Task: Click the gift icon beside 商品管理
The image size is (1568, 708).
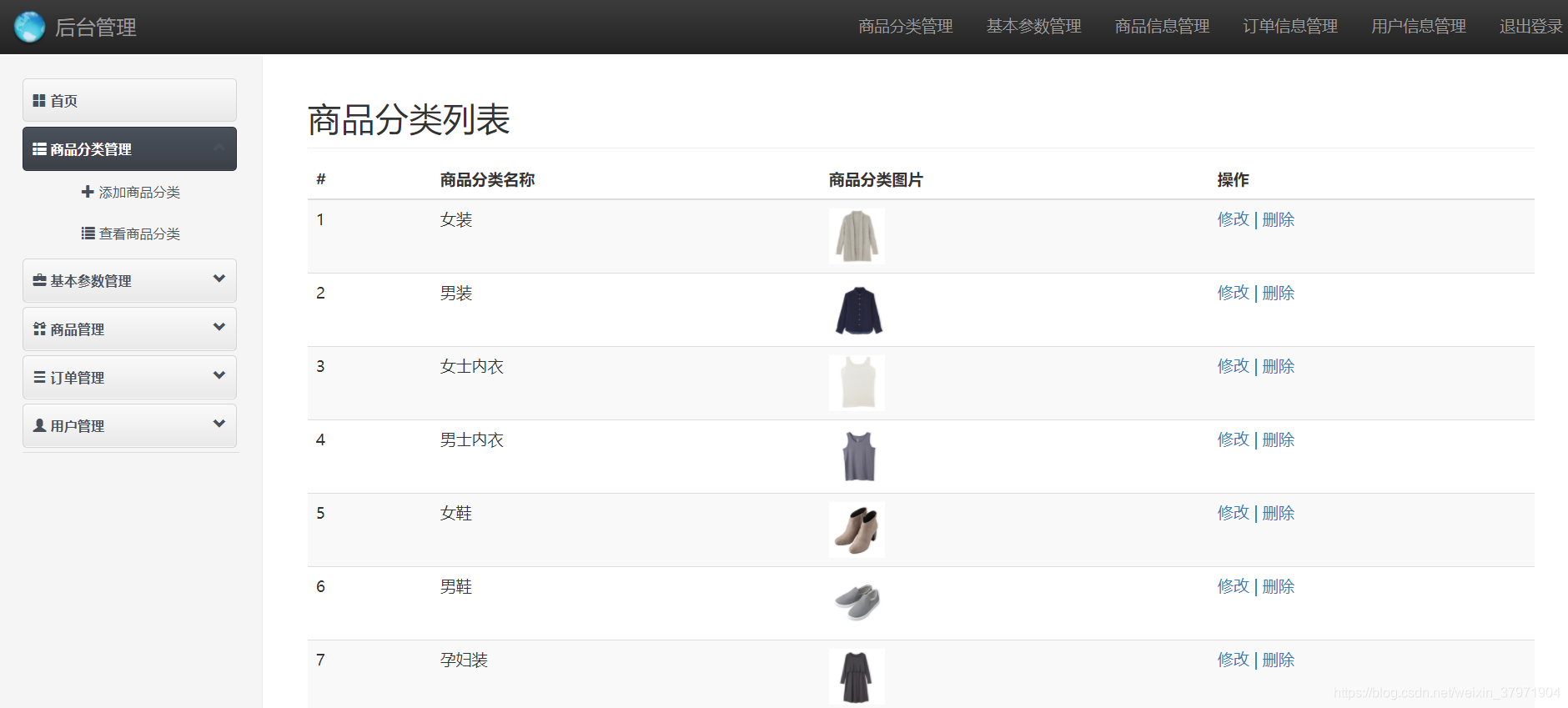Action: [39, 329]
